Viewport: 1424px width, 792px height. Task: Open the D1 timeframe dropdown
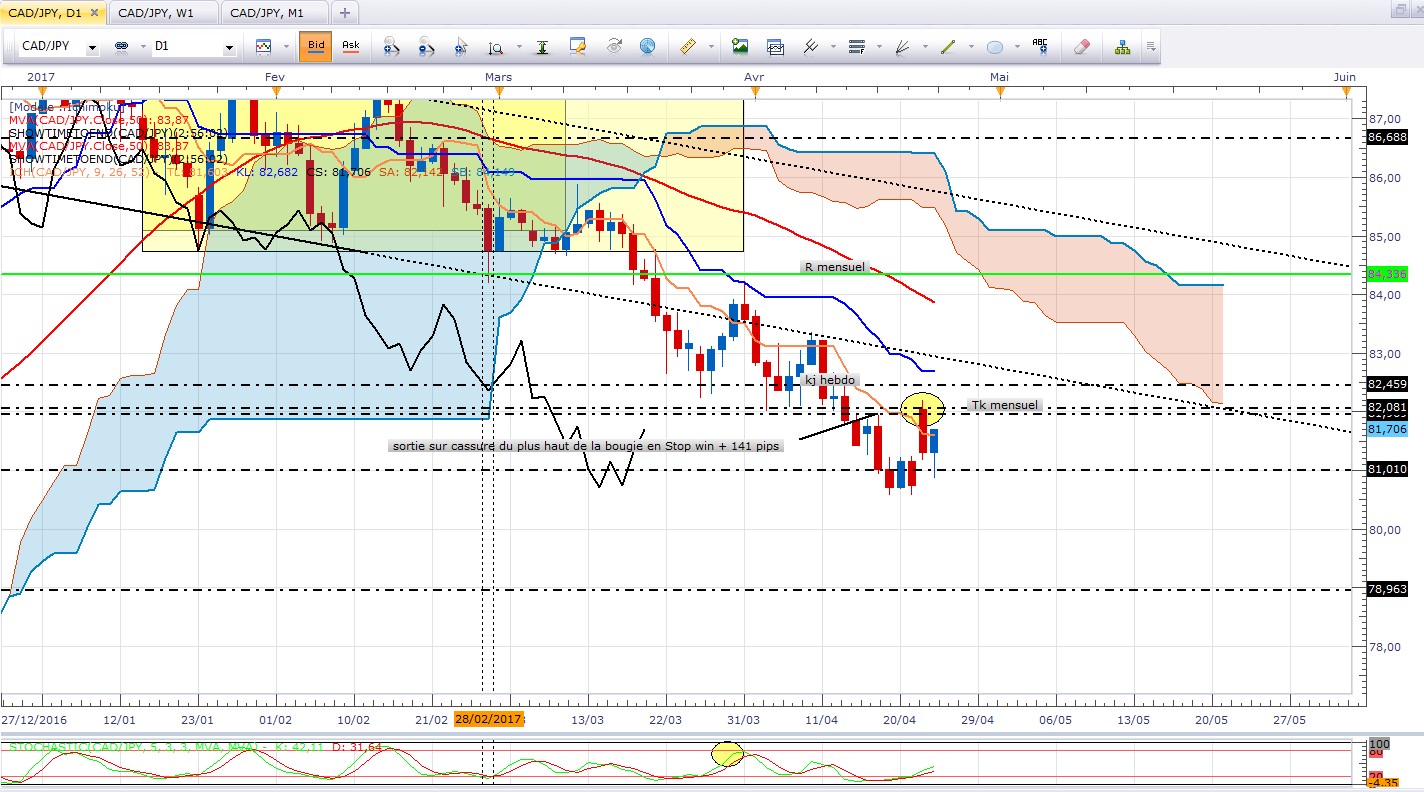coord(229,47)
